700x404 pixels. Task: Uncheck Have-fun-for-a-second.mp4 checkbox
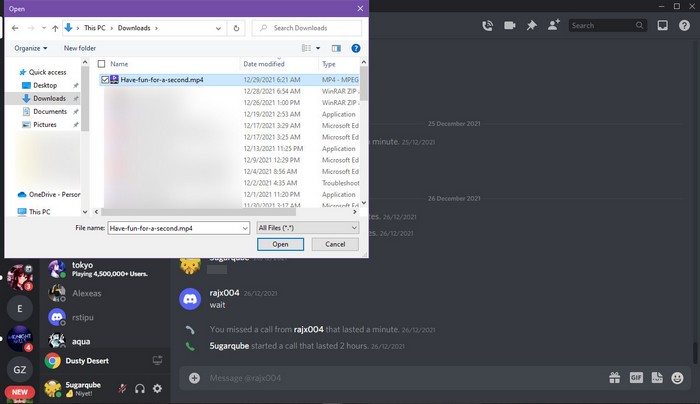click(105, 79)
